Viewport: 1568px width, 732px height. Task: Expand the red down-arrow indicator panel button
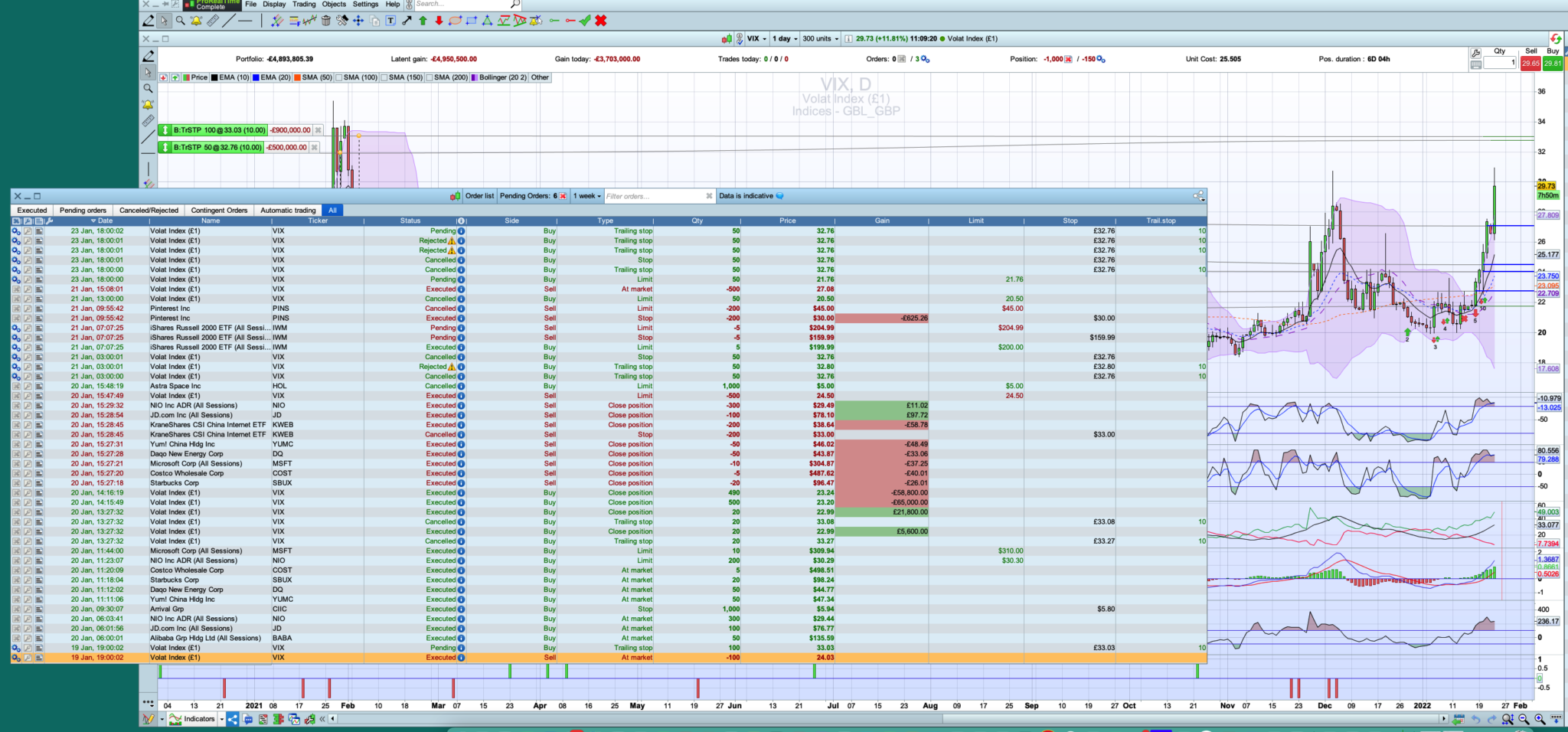pyautogui.click(x=163, y=77)
